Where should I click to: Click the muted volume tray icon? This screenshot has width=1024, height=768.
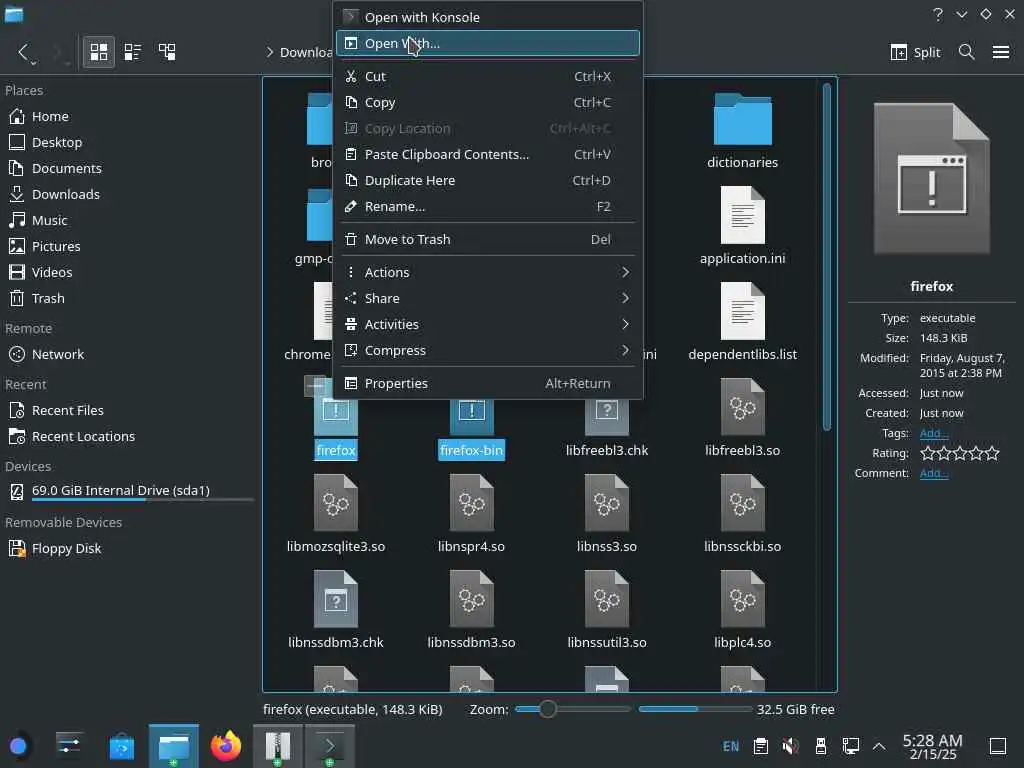click(x=790, y=746)
